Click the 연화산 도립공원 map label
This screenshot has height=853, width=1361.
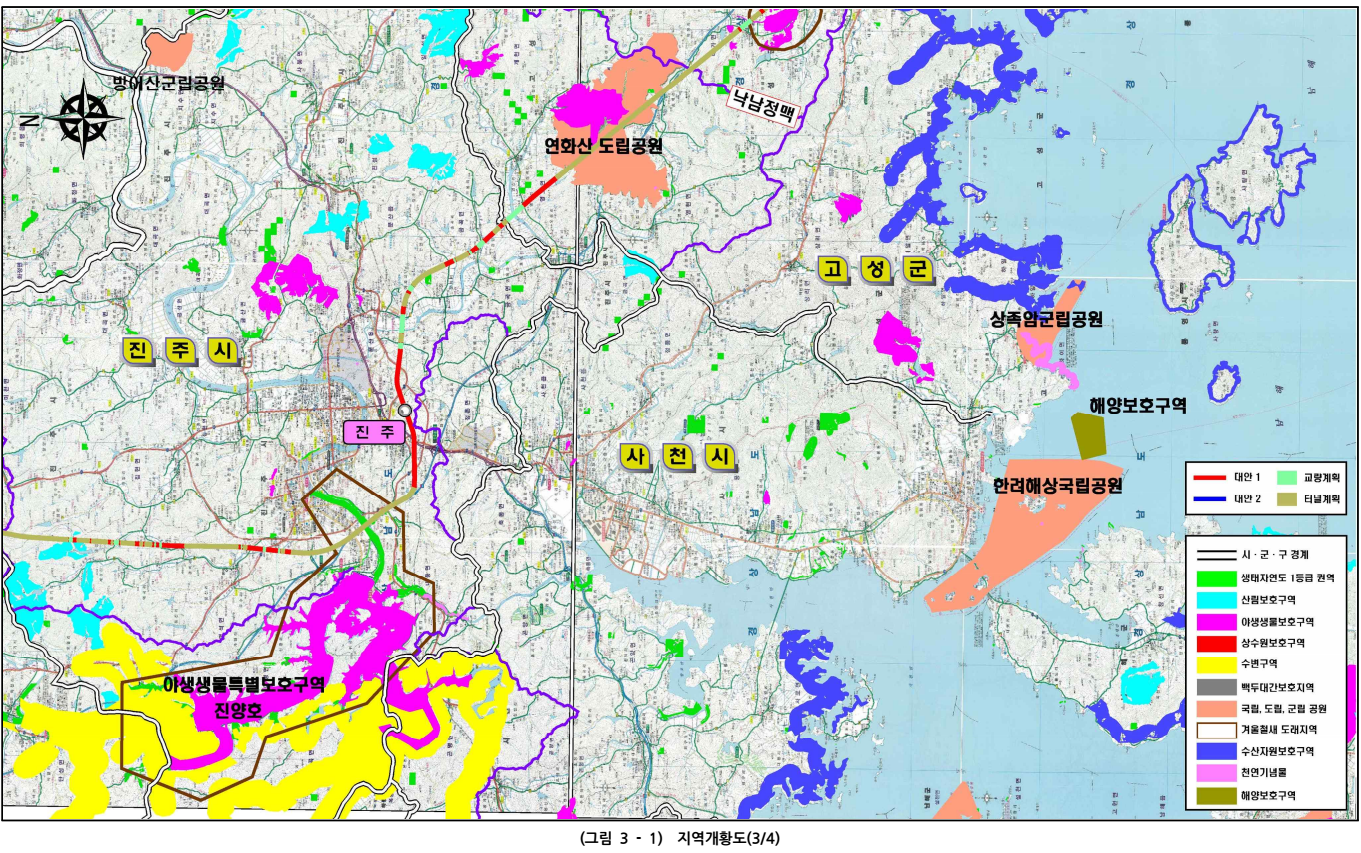(x=603, y=146)
